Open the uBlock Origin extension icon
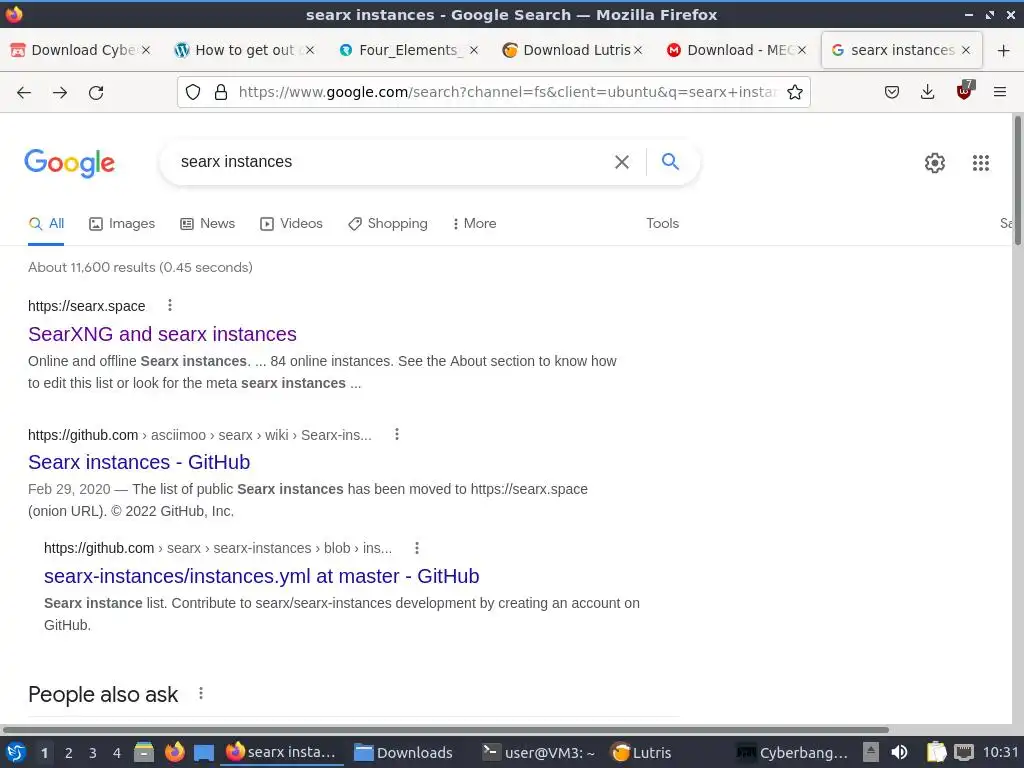The height and width of the screenshot is (768, 1024). (x=965, y=91)
